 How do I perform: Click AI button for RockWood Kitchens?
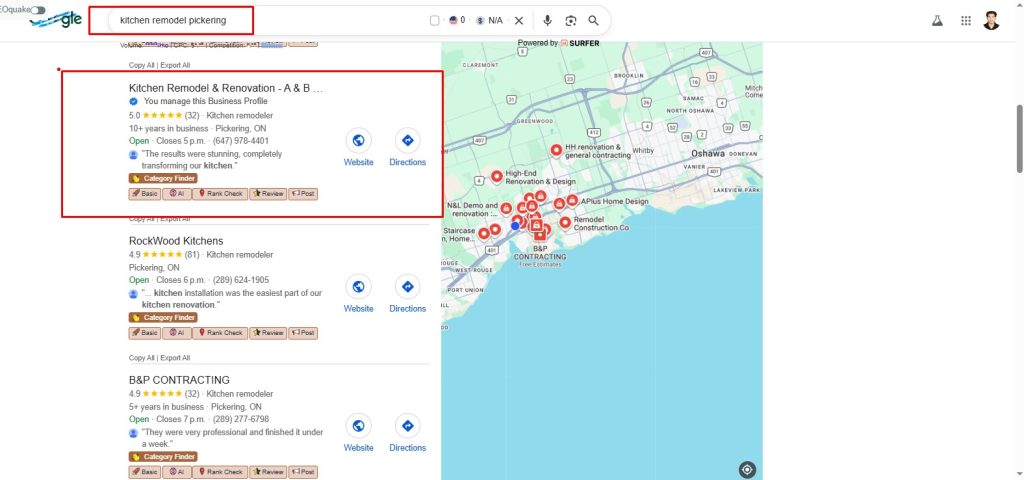click(176, 333)
